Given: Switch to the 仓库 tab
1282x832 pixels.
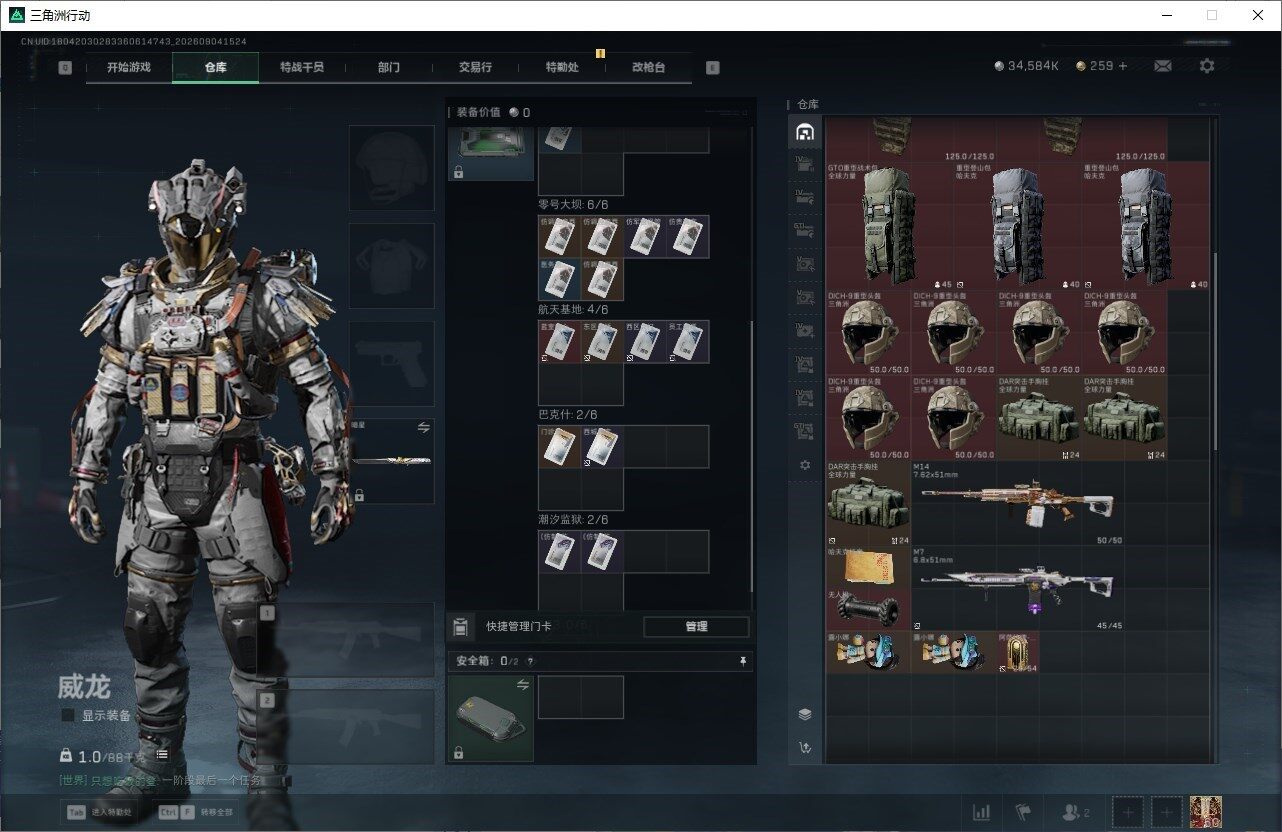Looking at the screenshot, I should [x=216, y=67].
